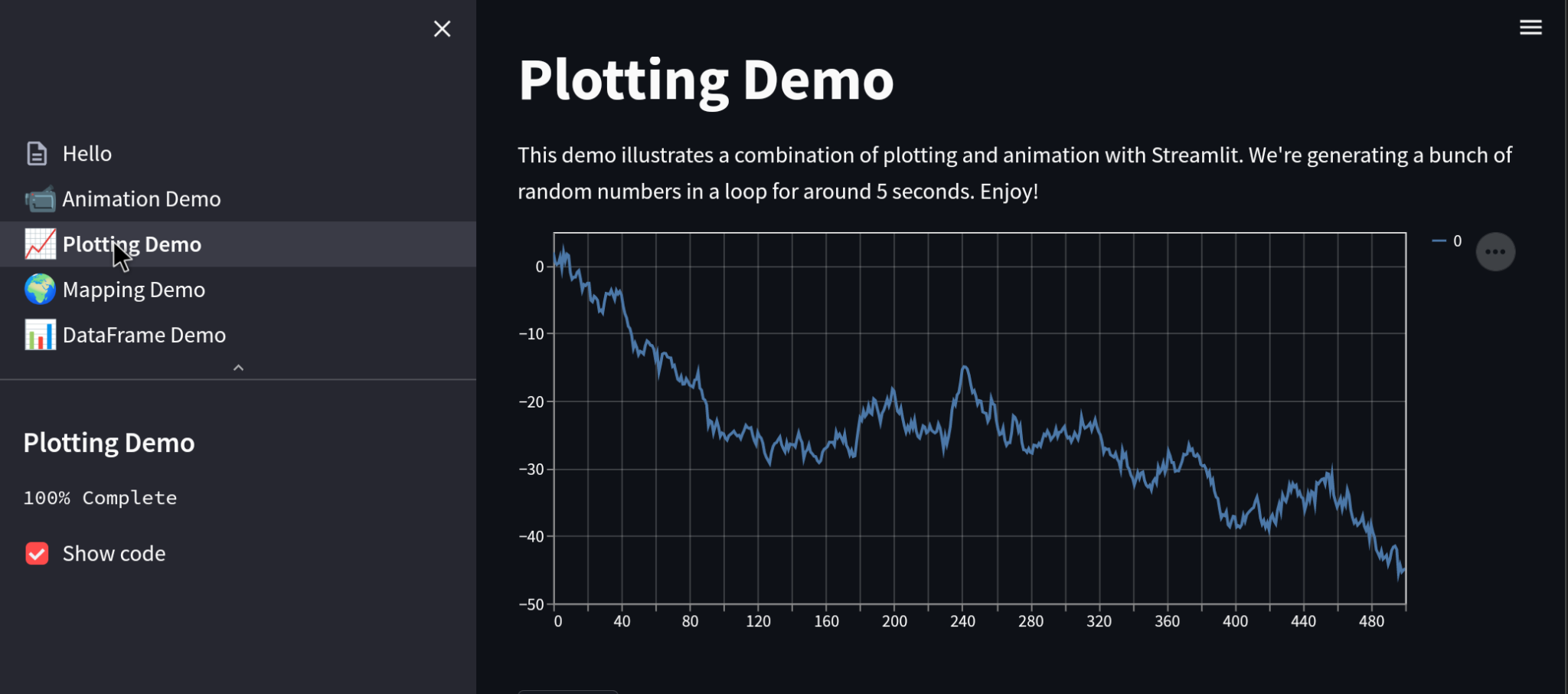
Task: Click the DataFrame Demo bar chart icon
Action: [40, 335]
